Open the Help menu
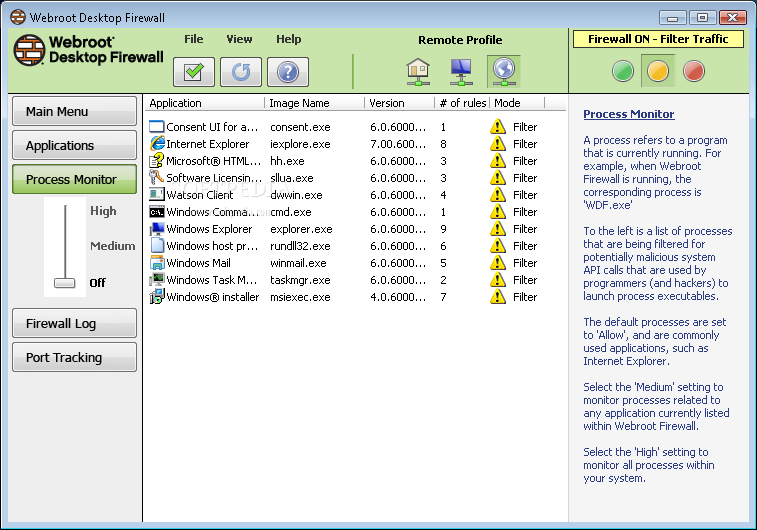Viewport: 757px width, 530px height. 289,39
